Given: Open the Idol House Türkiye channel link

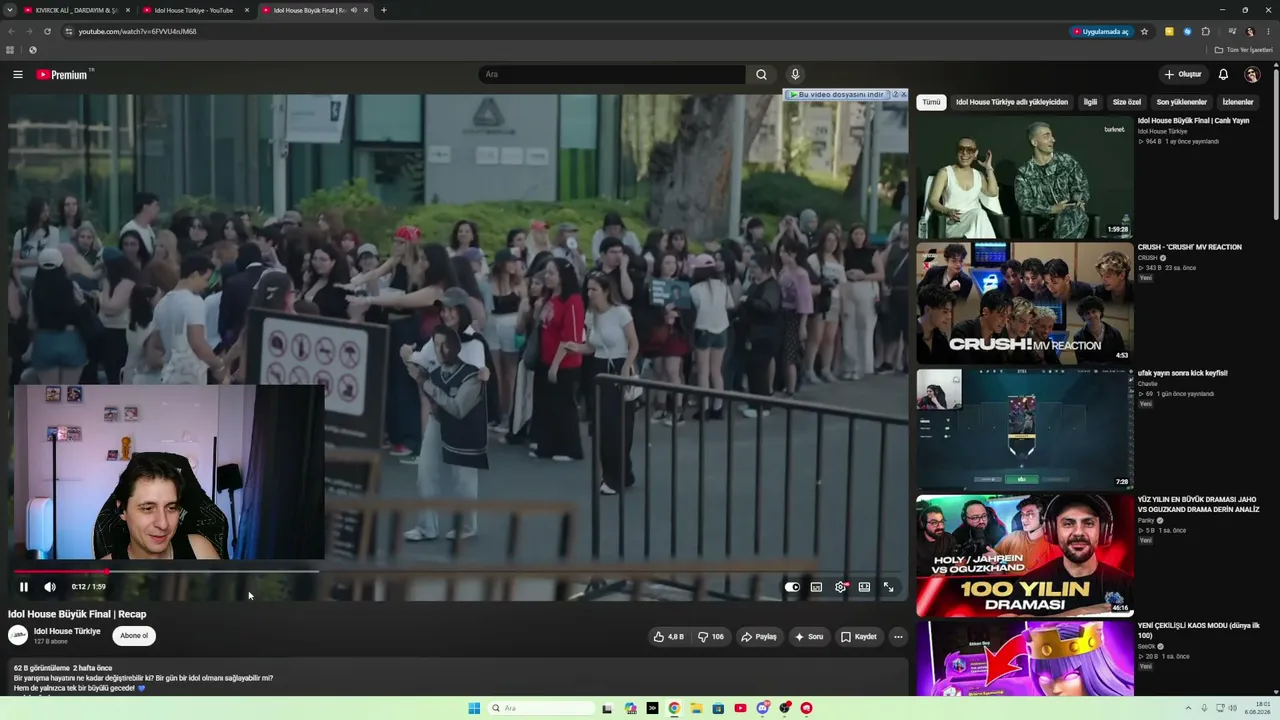Looking at the screenshot, I should pyautogui.click(x=67, y=631).
